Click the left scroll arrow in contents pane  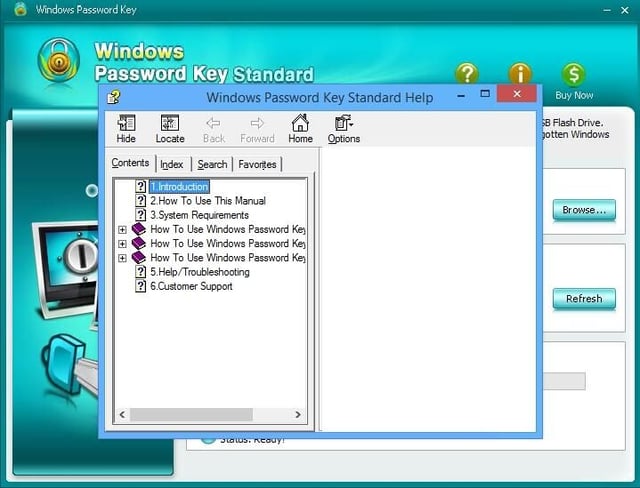click(x=122, y=415)
